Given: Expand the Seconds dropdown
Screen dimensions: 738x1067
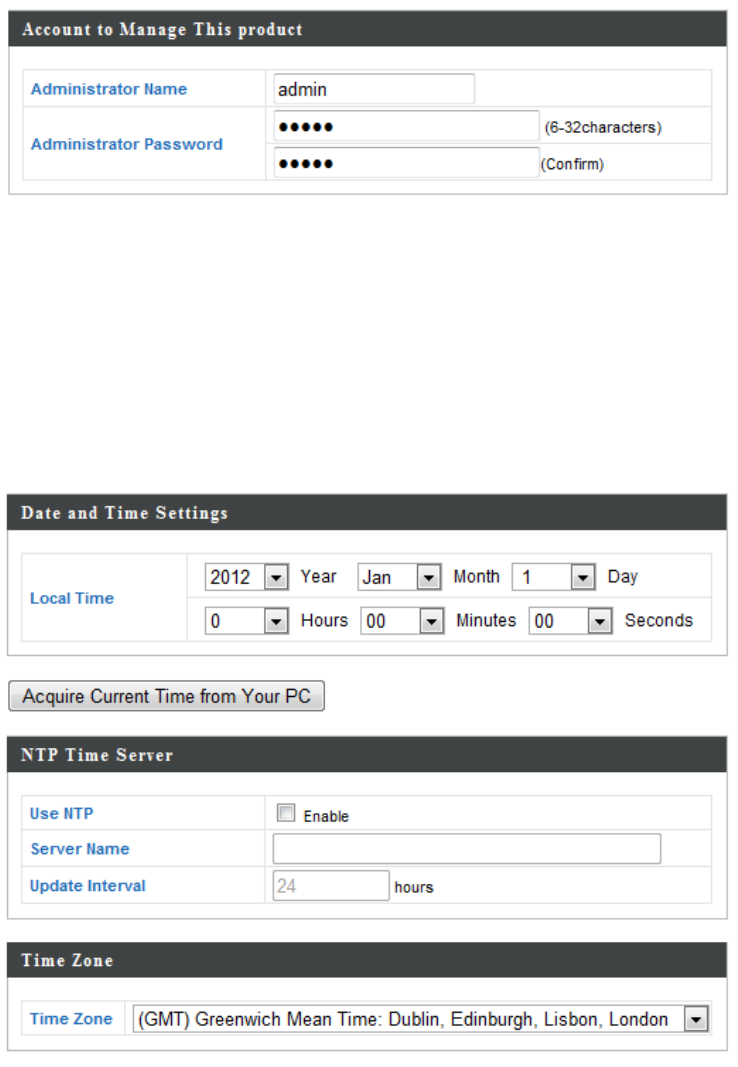Looking at the screenshot, I should point(571,621).
